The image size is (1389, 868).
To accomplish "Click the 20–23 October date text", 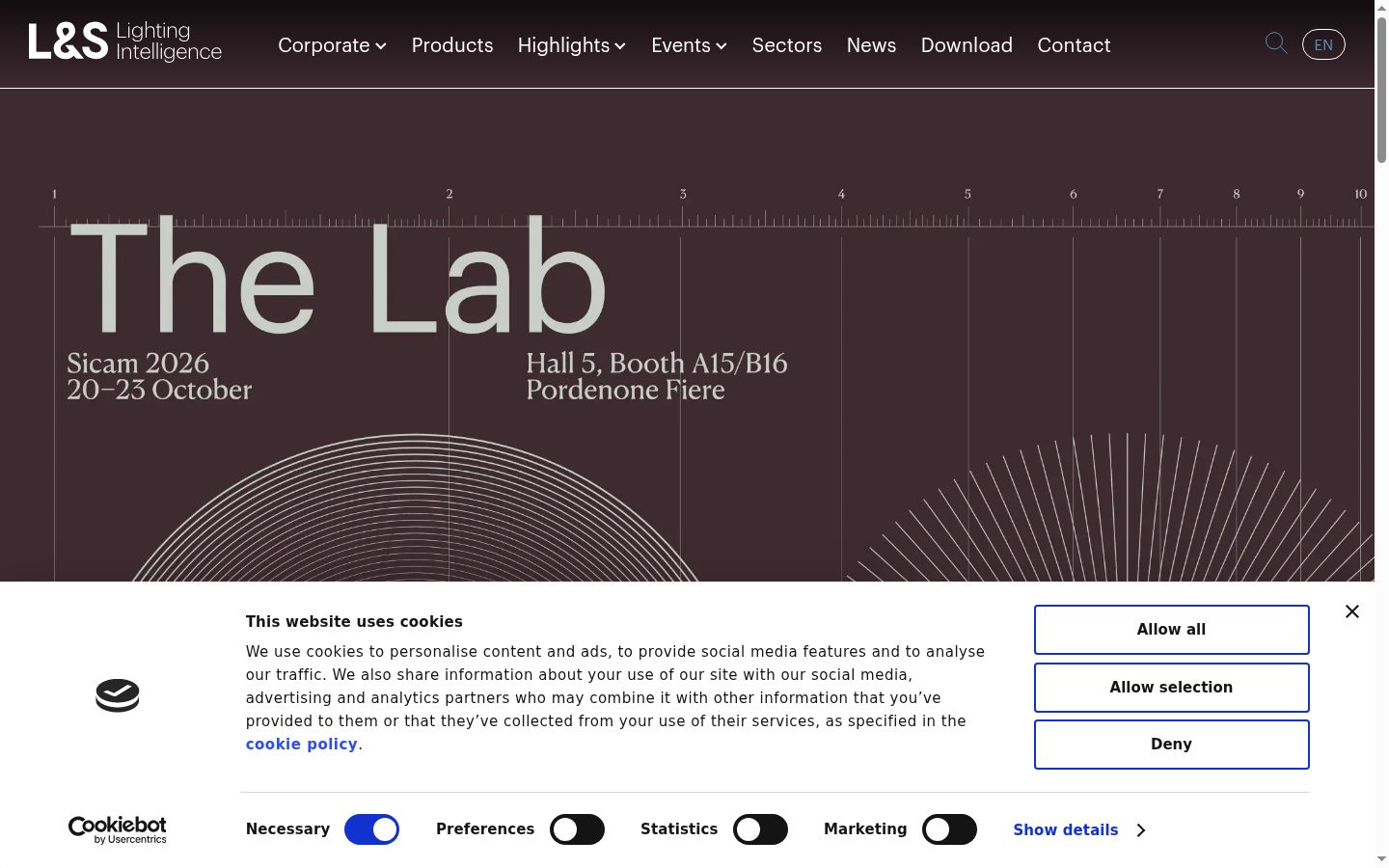I will [159, 390].
